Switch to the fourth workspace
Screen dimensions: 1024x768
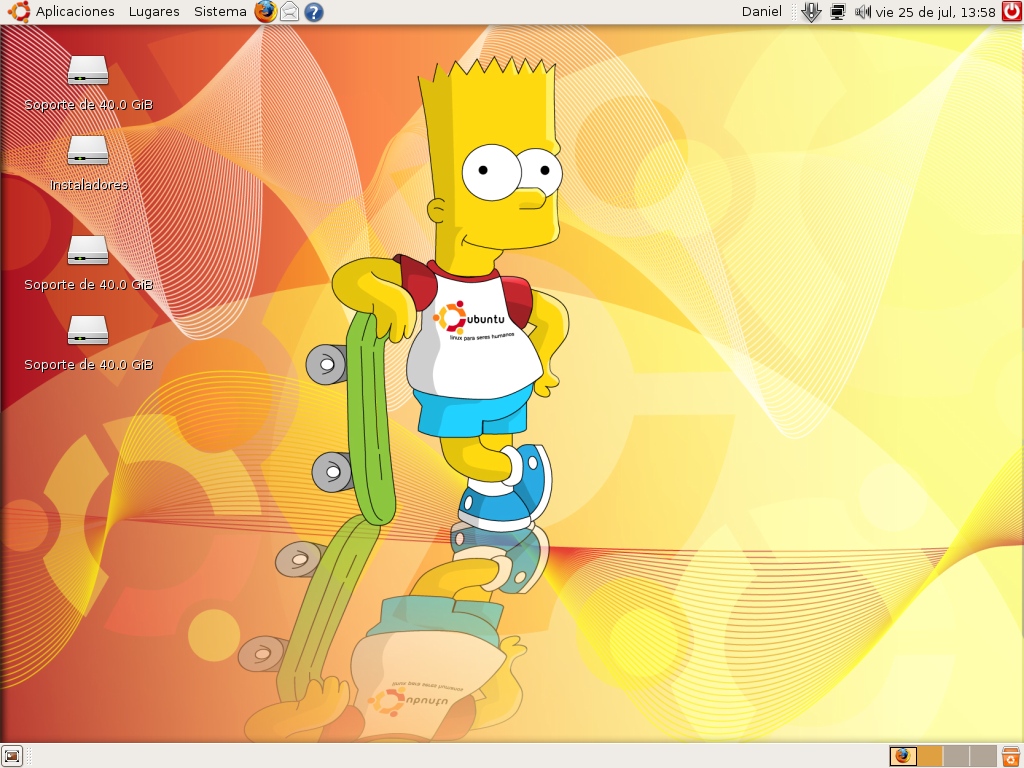click(983, 756)
